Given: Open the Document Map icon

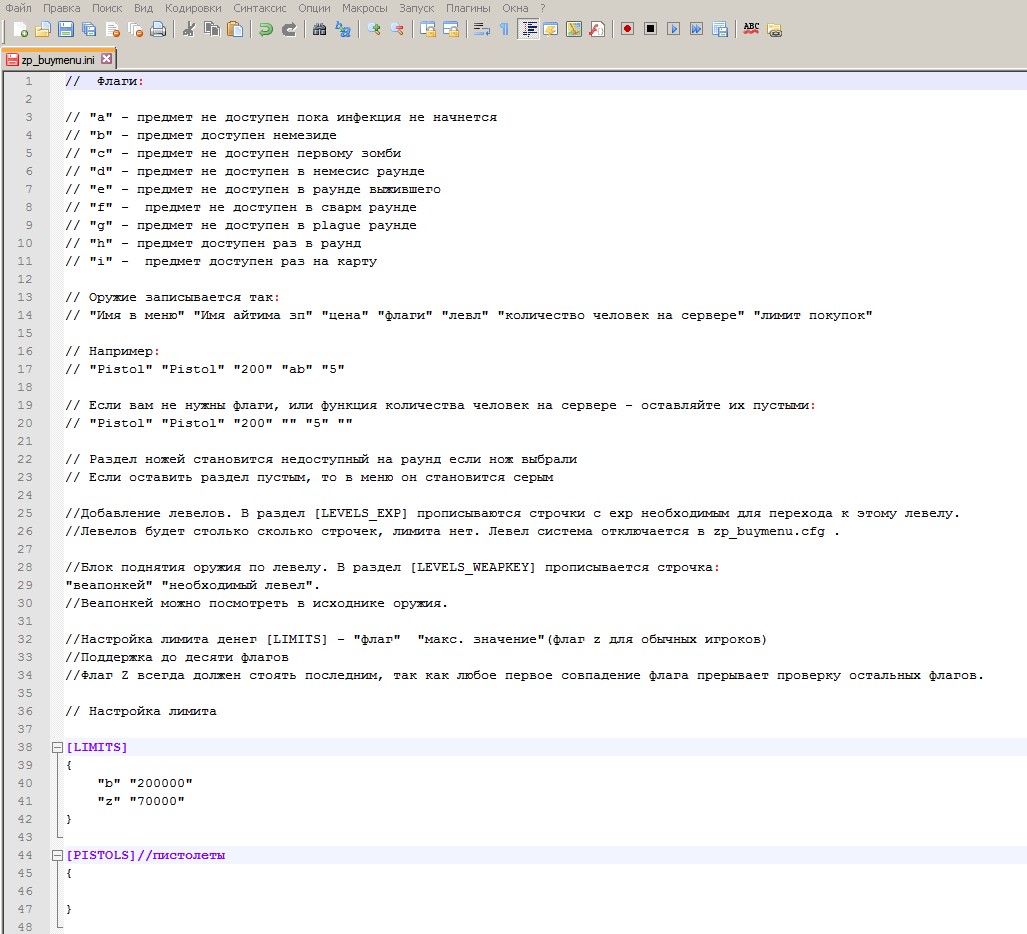Looking at the screenshot, I should point(574,29).
